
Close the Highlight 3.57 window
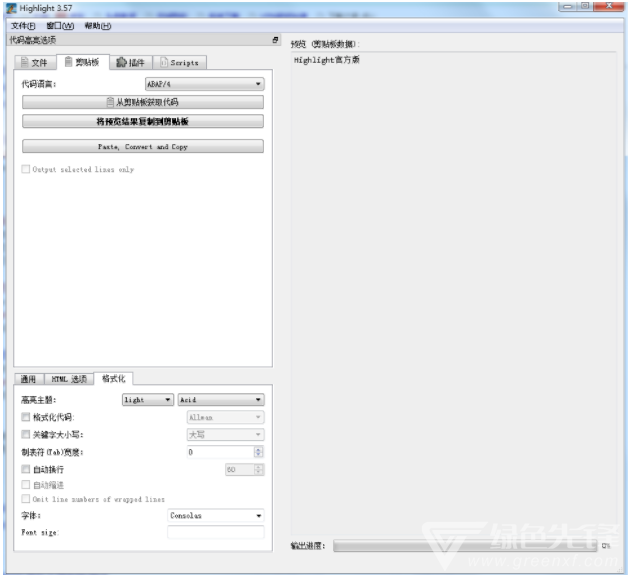[609, 6]
